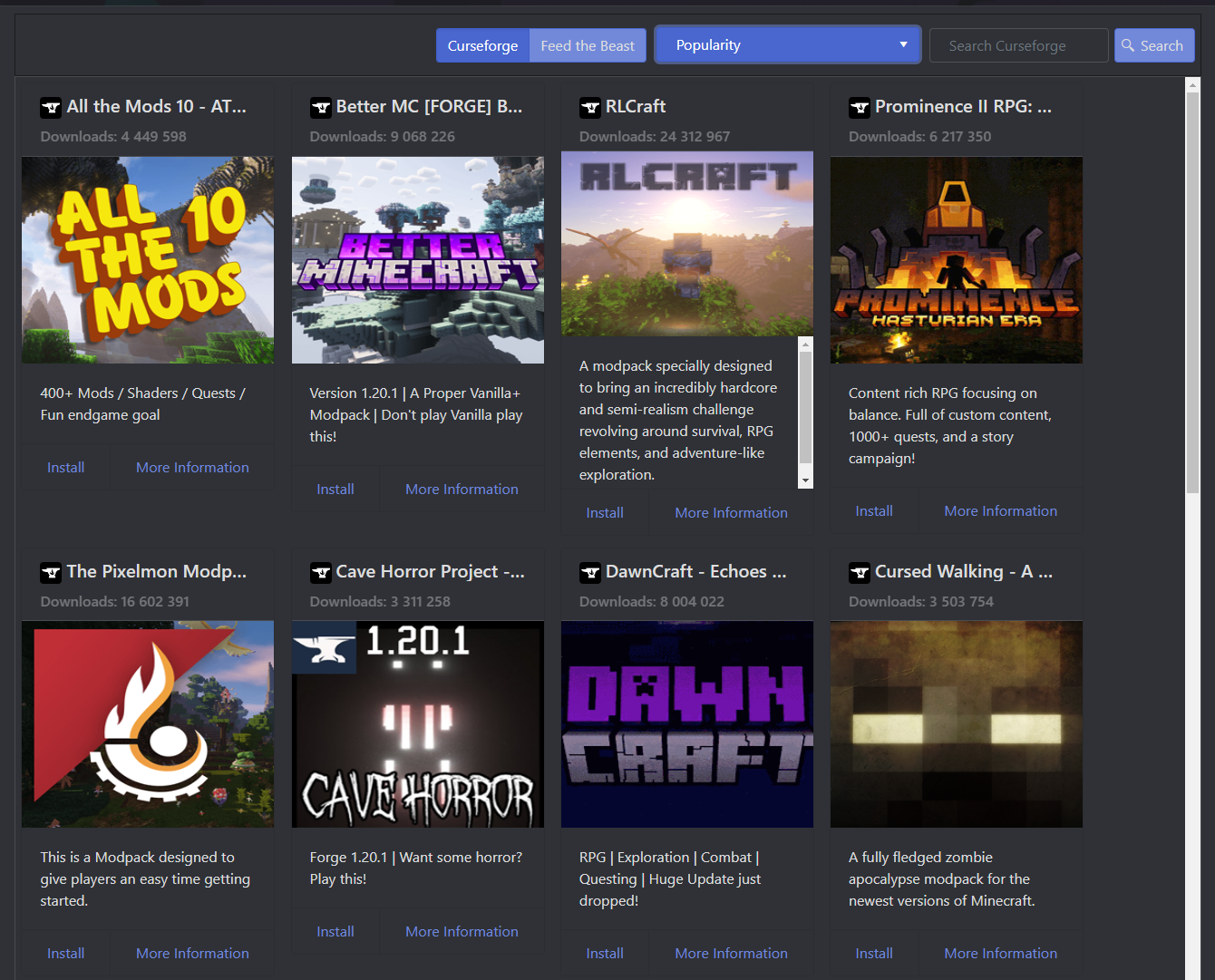Click the CurseForge anvil icon beside Cave Horror Project
The height and width of the screenshot is (980, 1215).
pyautogui.click(x=321, y=573)
